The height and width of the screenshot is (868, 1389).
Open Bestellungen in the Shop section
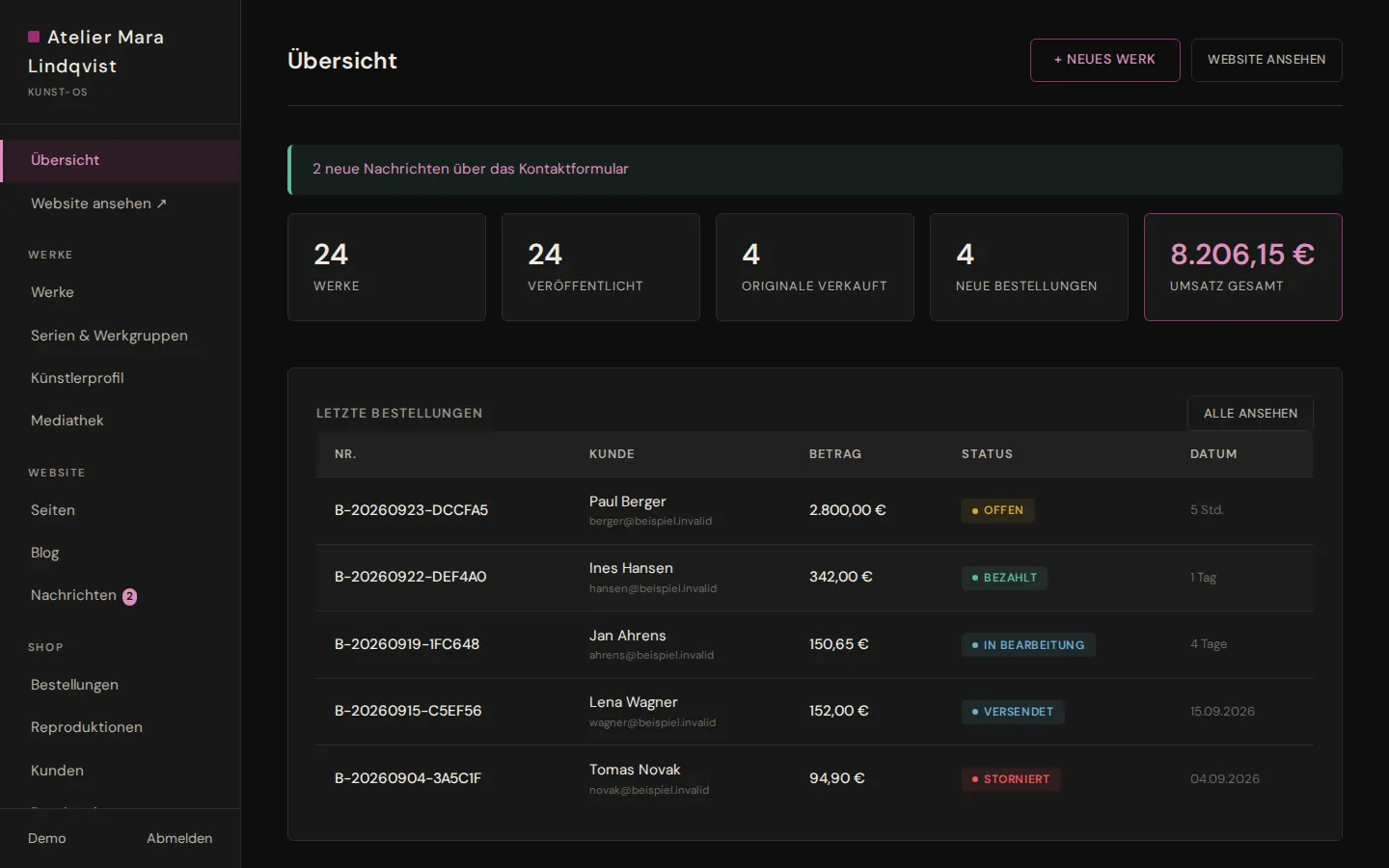120,685
